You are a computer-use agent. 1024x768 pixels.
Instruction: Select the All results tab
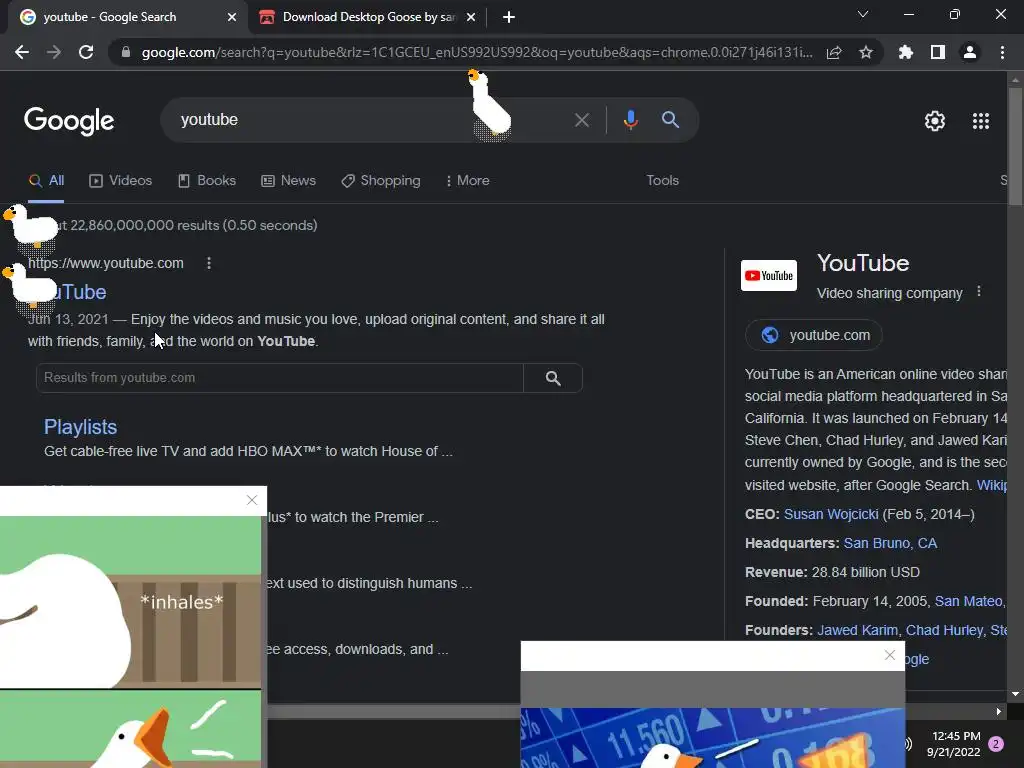[46, 181]
